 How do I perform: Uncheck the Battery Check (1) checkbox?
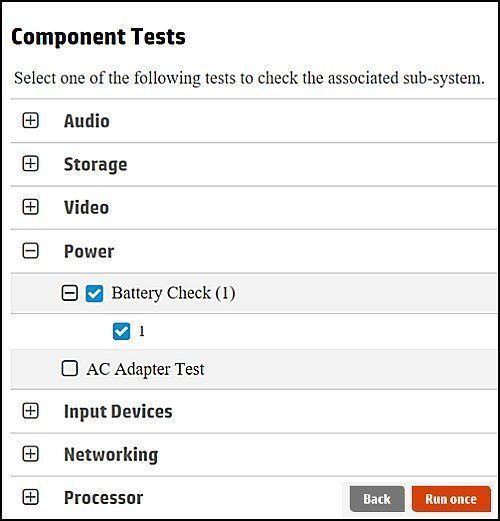94,293
